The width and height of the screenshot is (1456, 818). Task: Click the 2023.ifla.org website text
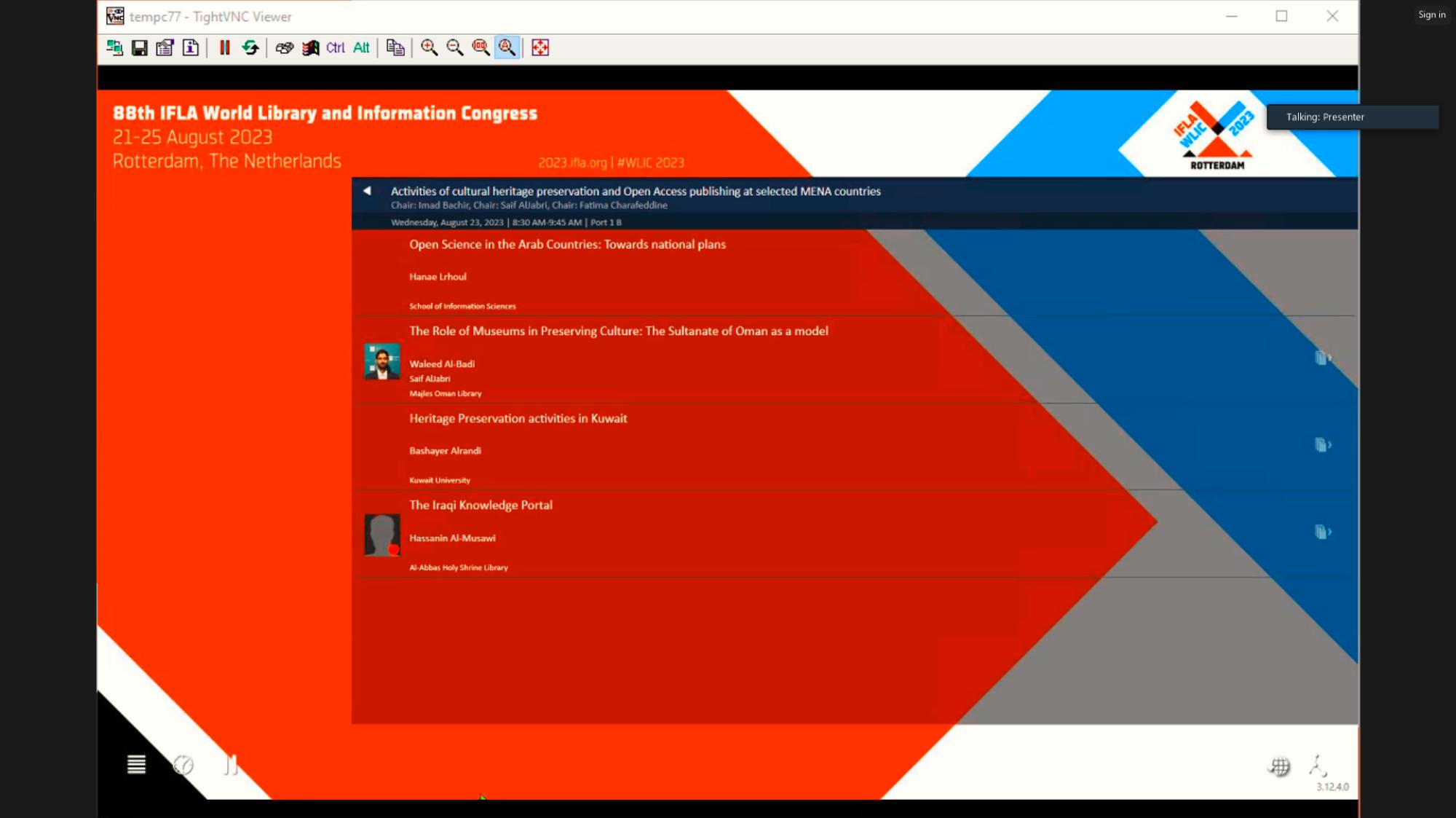click(x=572, y=163)
